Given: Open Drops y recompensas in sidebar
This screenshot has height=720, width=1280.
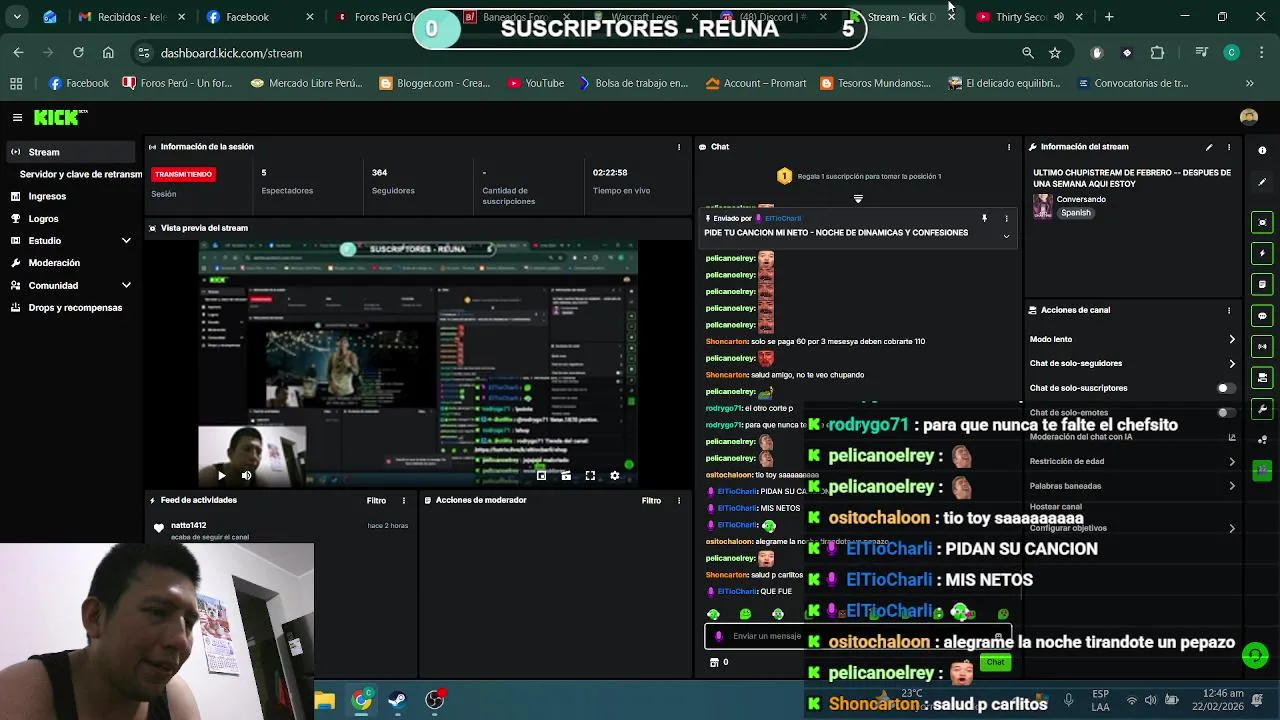Looking at the screenshot, I should (x=67, y=307).
